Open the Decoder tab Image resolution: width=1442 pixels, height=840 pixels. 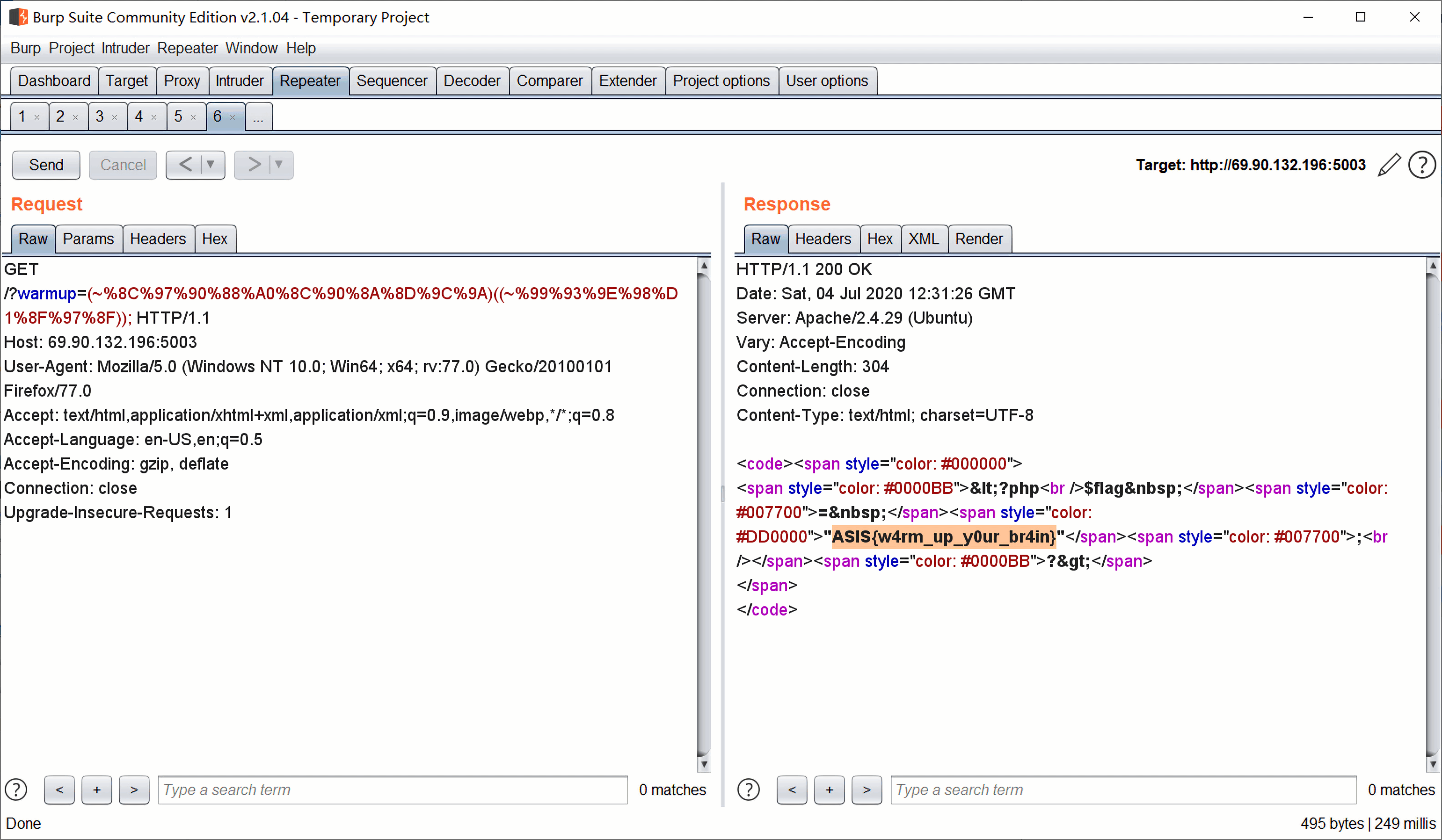pos(472,80)
